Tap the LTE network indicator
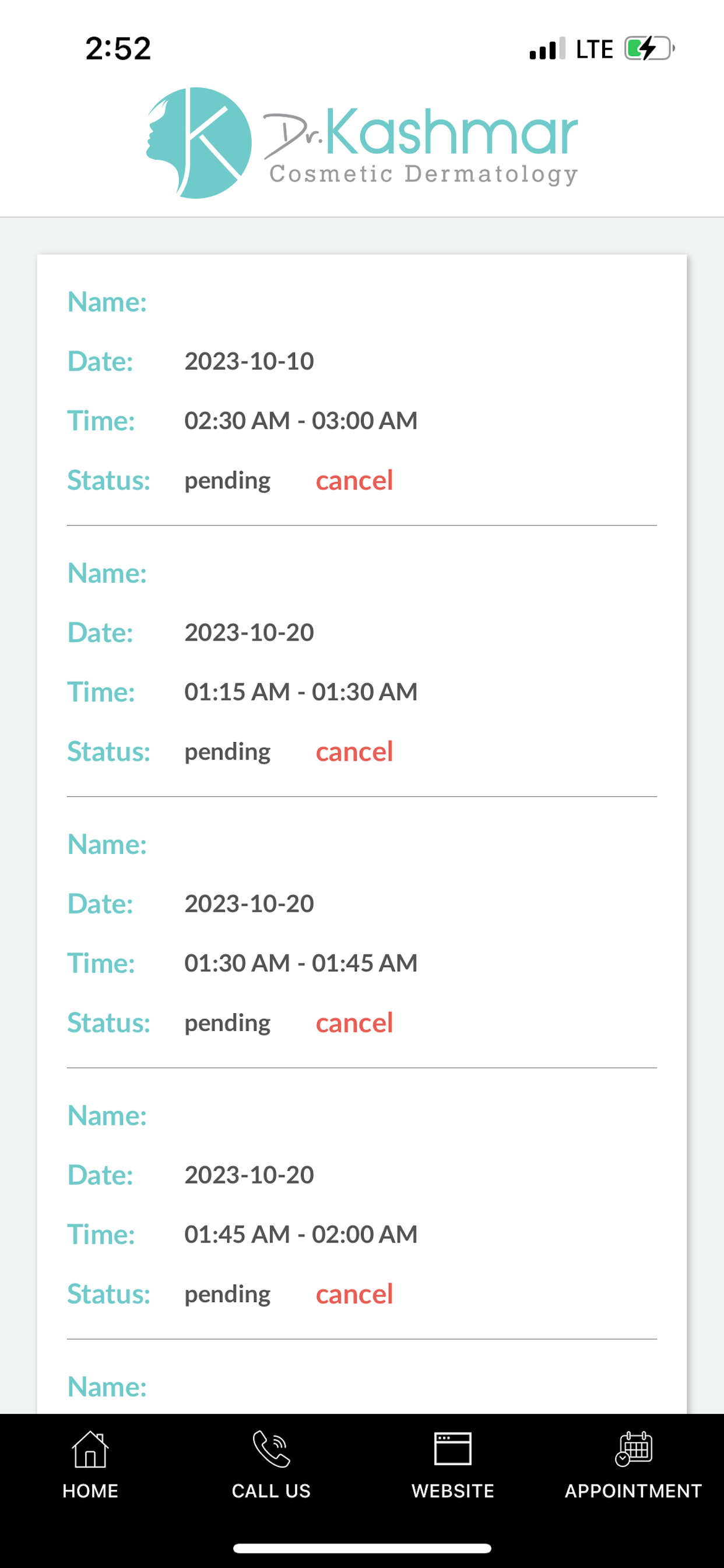The image size is (724, 1568). [595, 50]
